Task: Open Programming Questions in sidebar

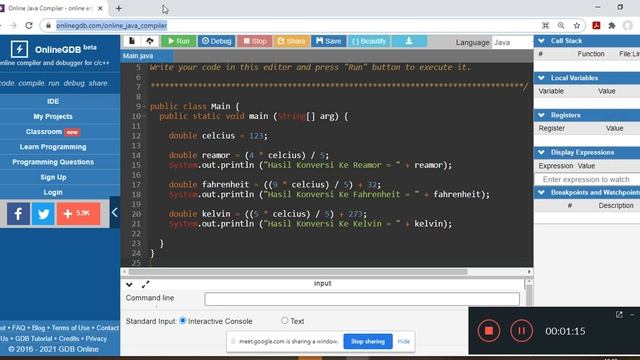Action: pos(53,162)
